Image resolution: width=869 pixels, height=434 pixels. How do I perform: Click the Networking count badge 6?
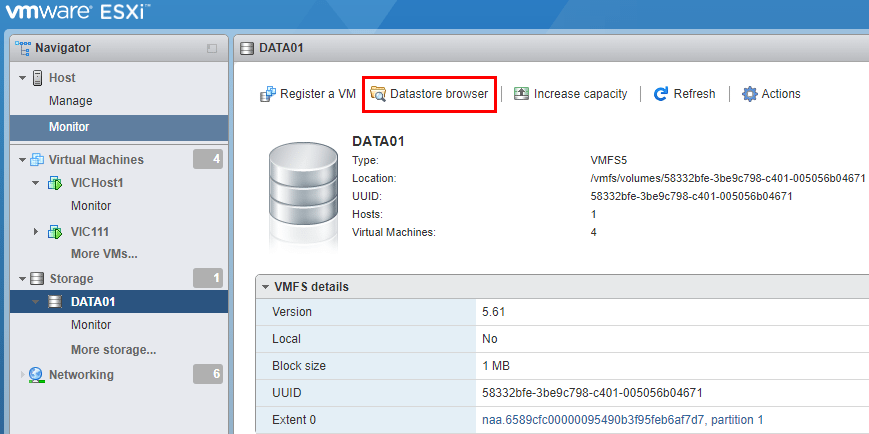[x=208, y=374]
